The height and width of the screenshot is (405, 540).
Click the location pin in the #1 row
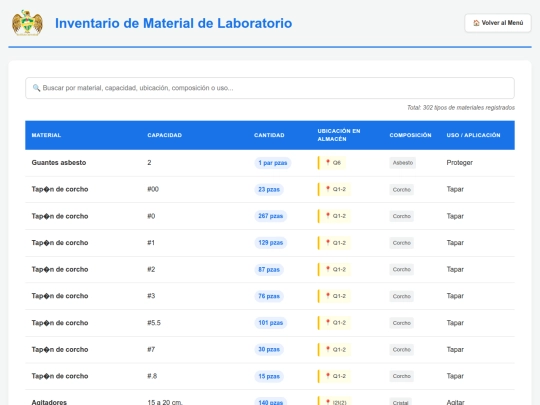click(x=328, y=242)
